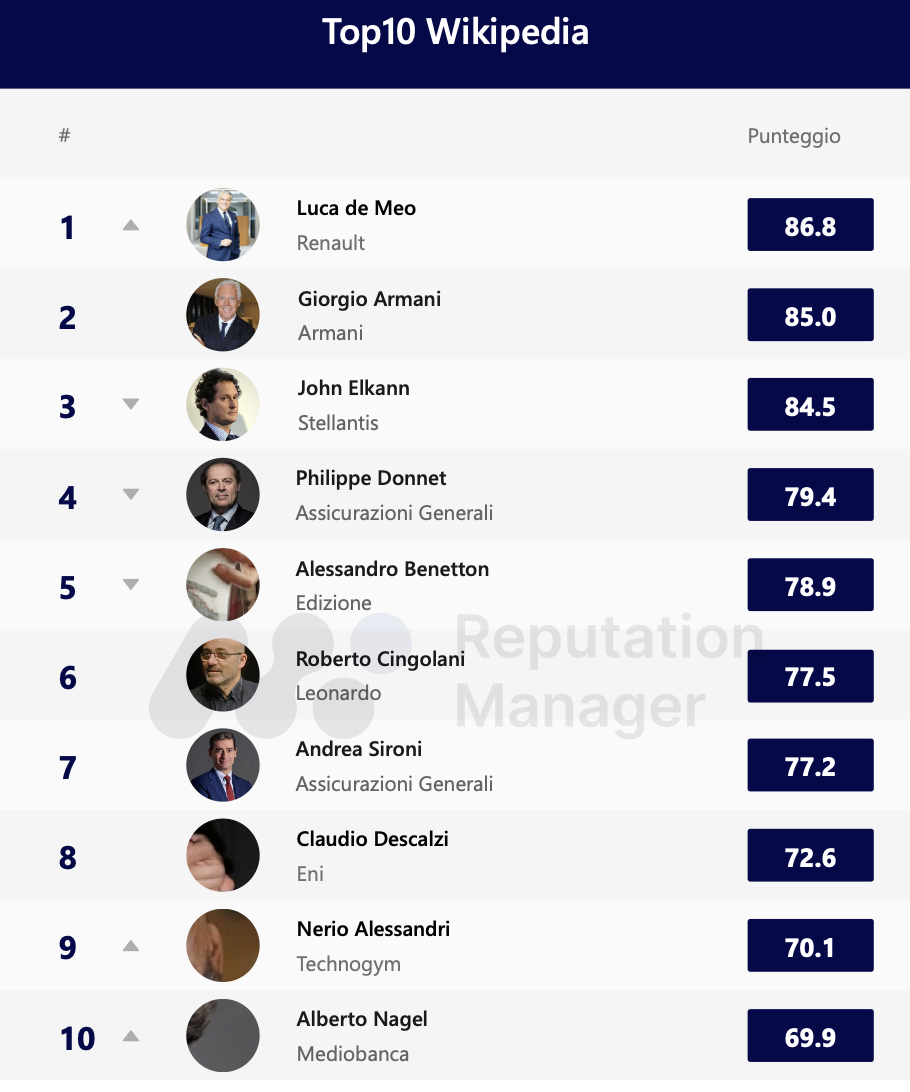Click the Philippe Donnet avatar
910x1092 pixels.
click(223, 495)
